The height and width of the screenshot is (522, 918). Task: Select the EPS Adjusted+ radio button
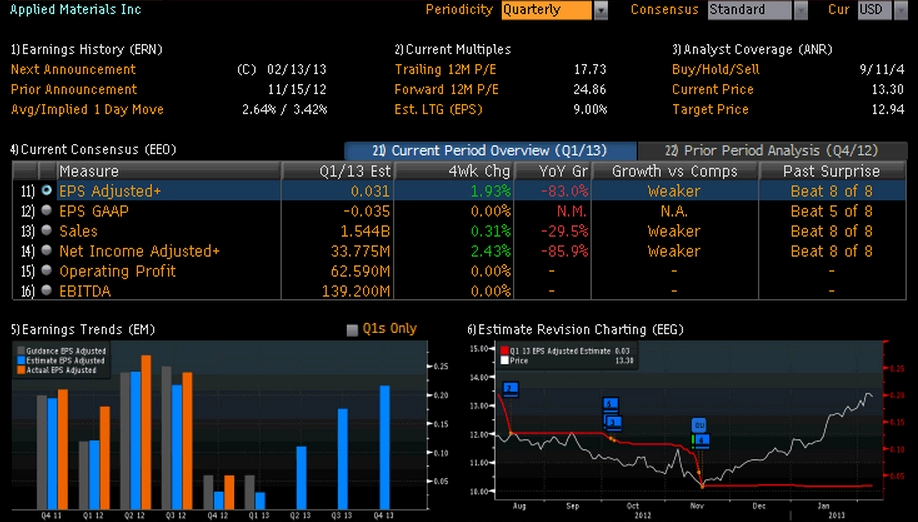click(x=47, y=191)
